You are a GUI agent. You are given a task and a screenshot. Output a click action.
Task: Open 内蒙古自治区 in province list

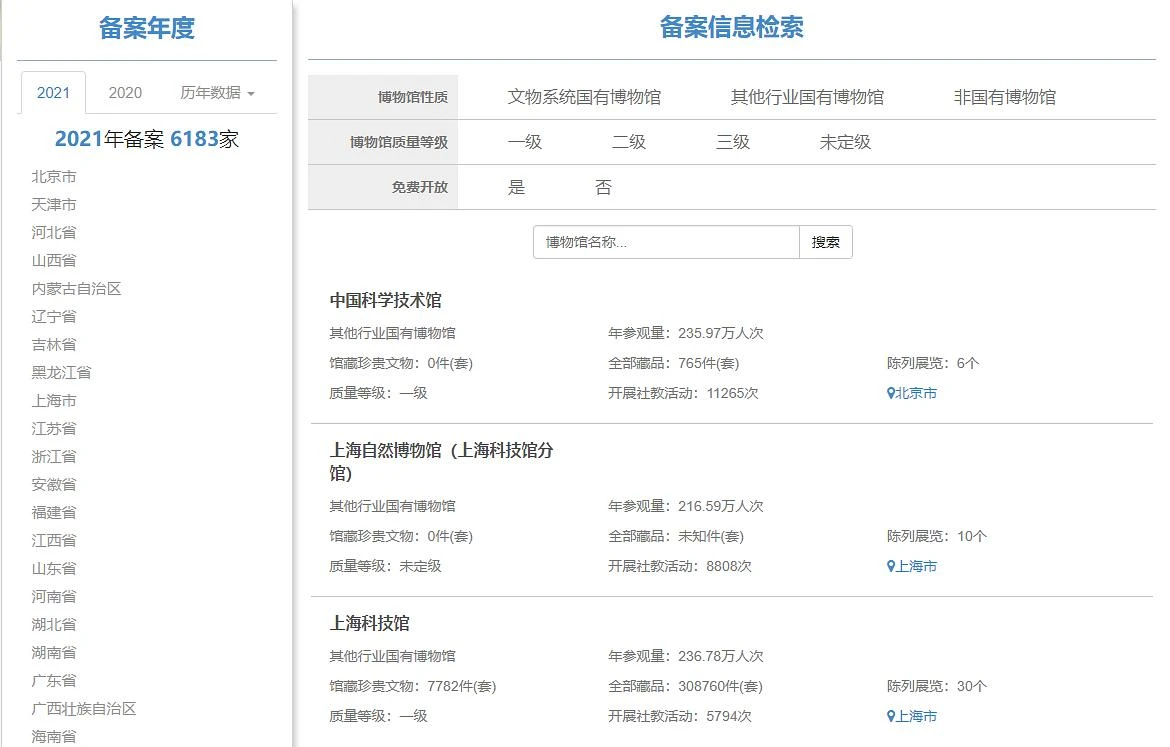pos(76,289)
